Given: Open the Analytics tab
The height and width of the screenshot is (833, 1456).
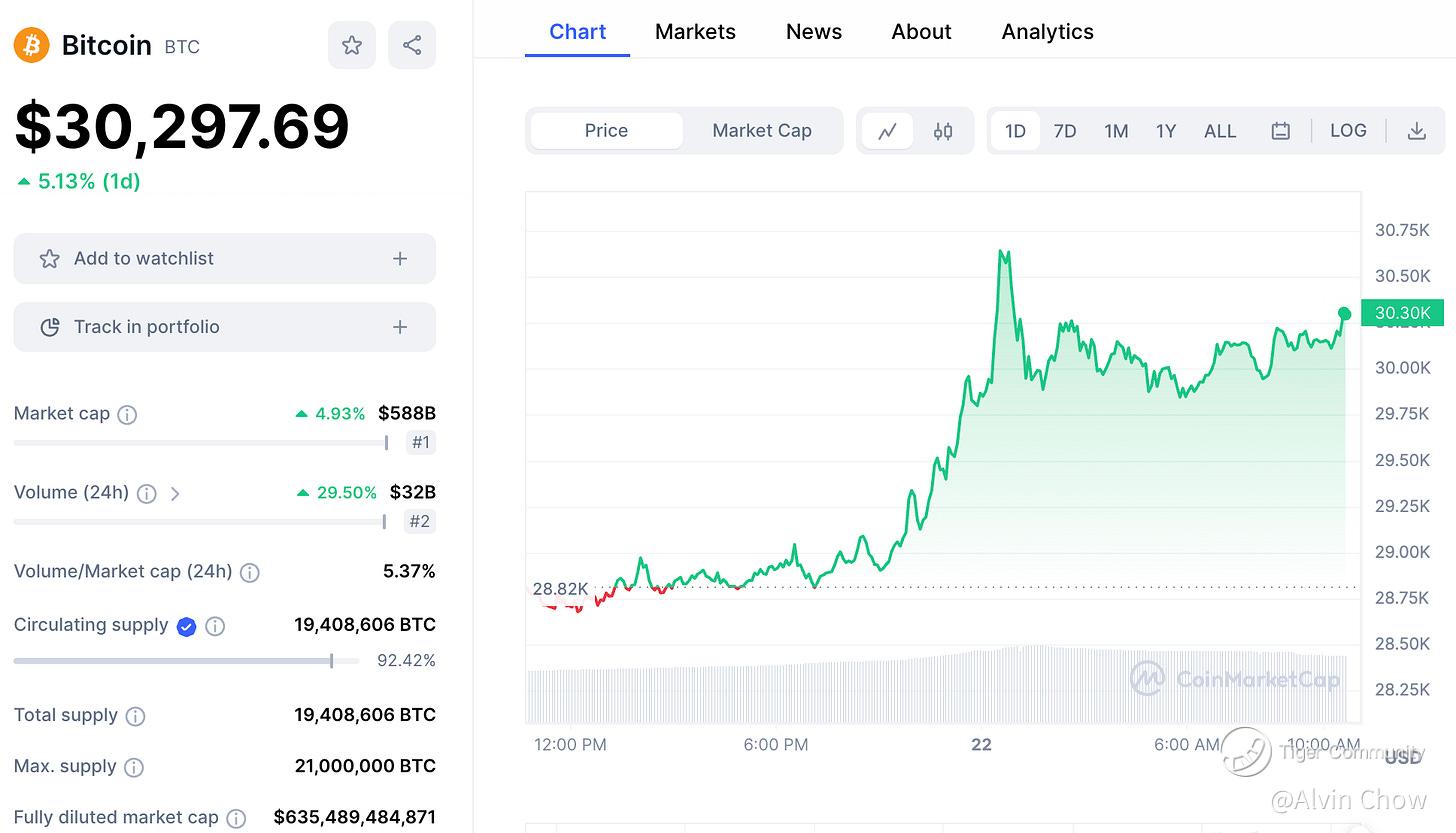Looking at the screenshot, I should coord(1047,31).
